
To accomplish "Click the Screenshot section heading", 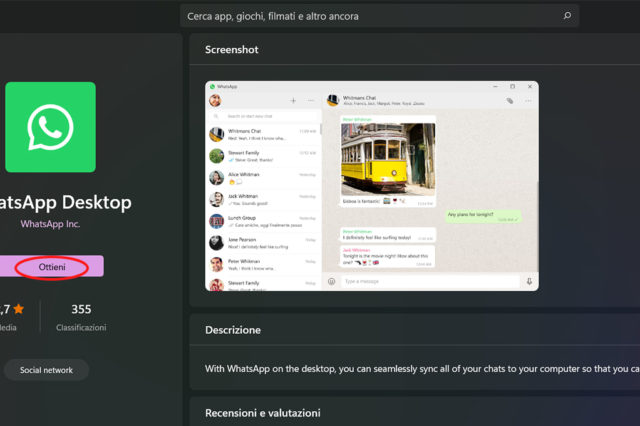I will pyautogui.click(x=231, y=50).
